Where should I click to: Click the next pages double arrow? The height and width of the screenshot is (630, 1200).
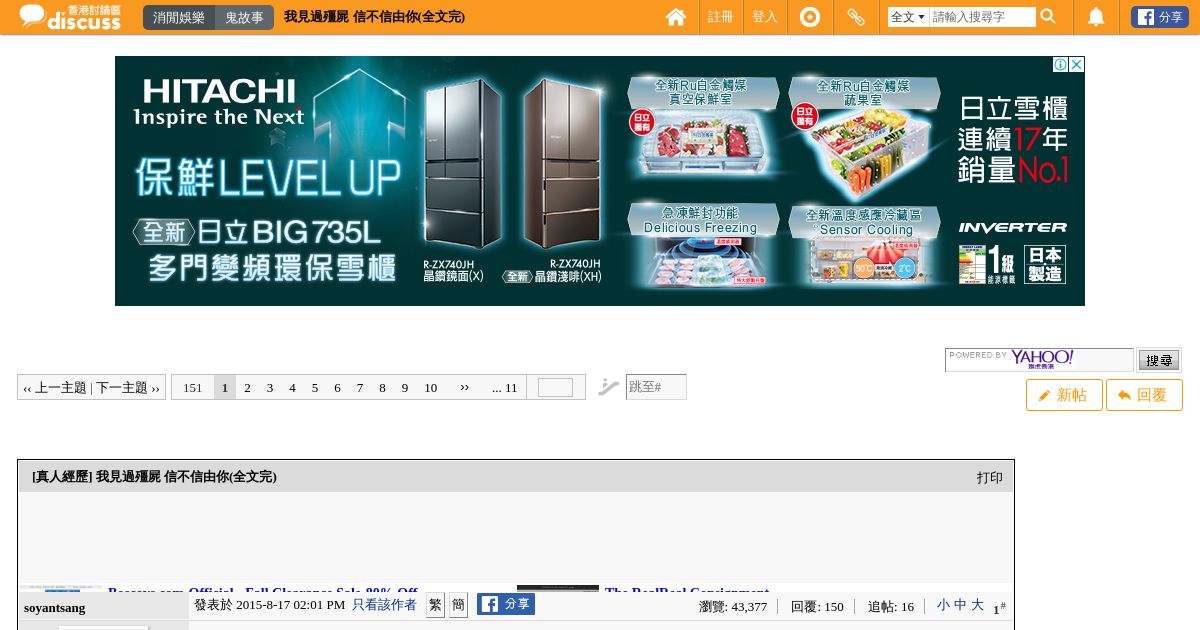coord(464,388)
